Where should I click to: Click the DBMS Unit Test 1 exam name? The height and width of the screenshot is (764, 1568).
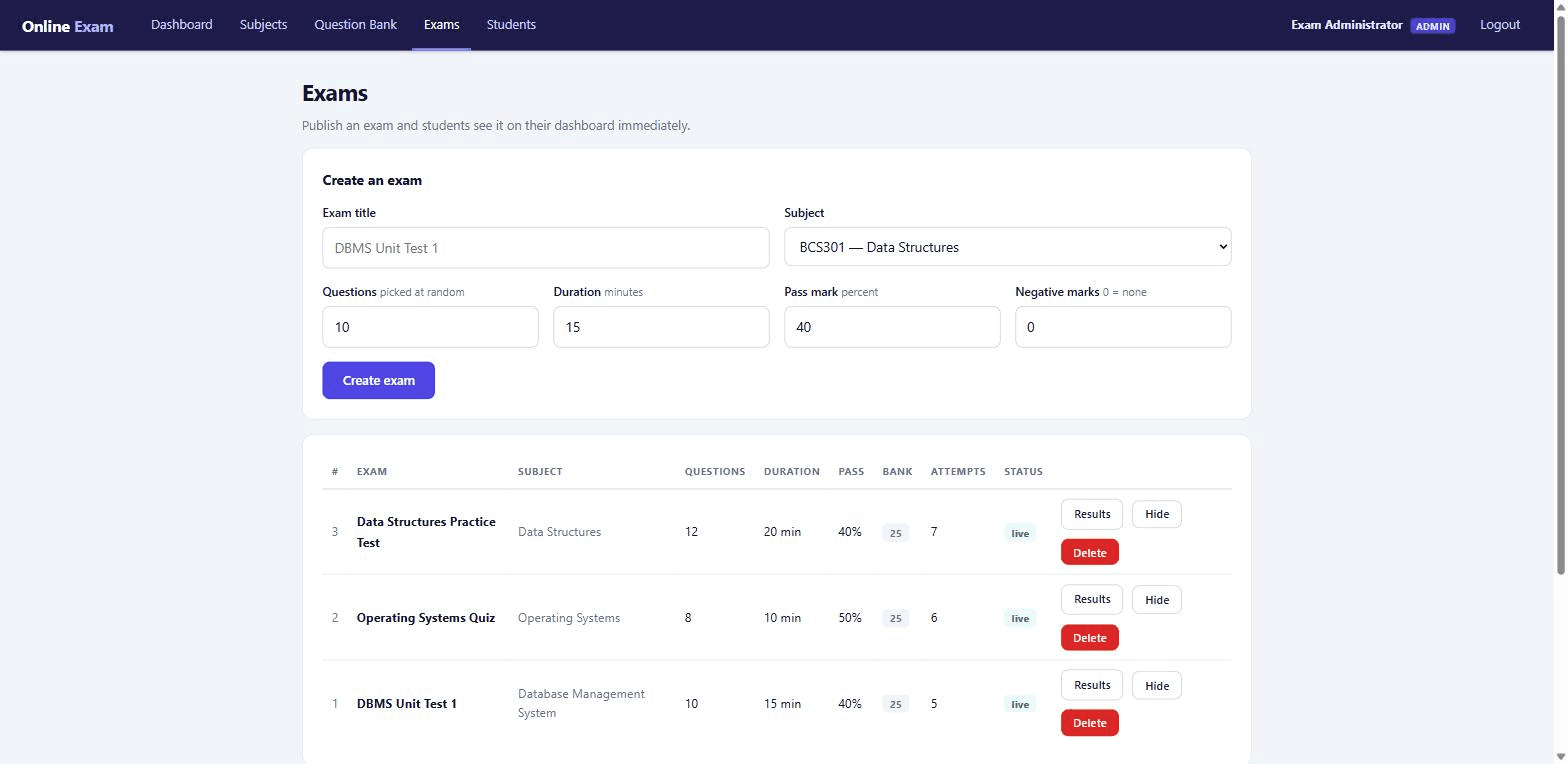click(x=407, y=704)
